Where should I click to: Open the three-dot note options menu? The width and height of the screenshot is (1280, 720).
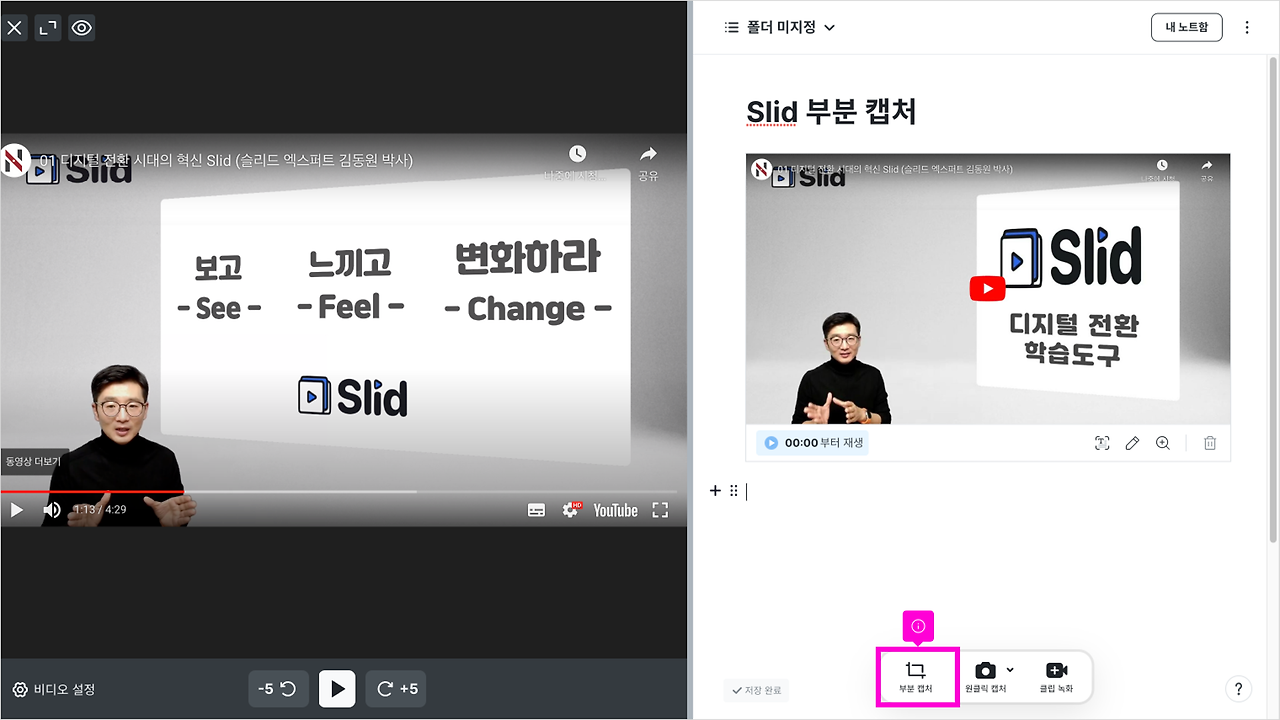pos(1245,27)
